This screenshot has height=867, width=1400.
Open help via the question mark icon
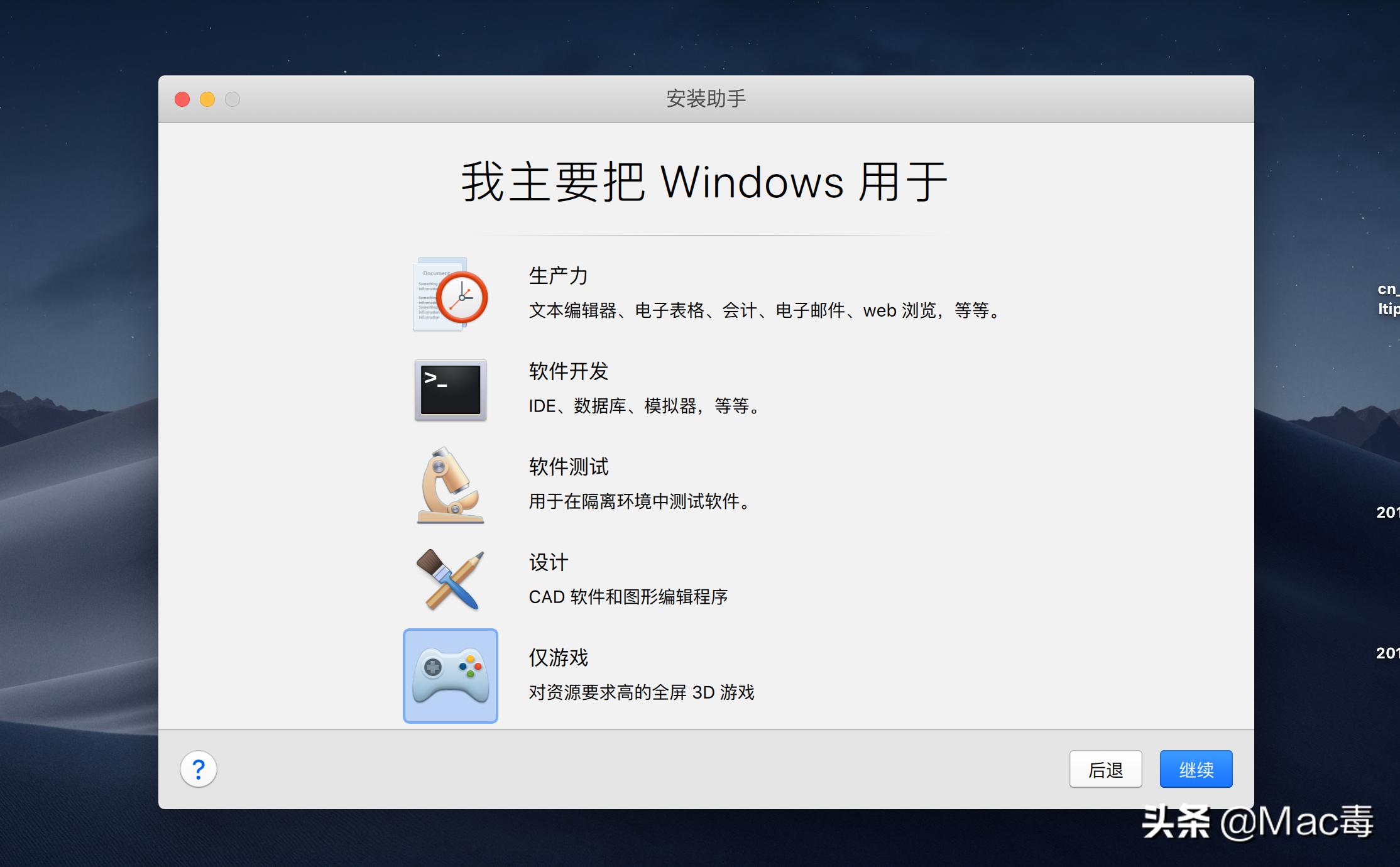199,768
